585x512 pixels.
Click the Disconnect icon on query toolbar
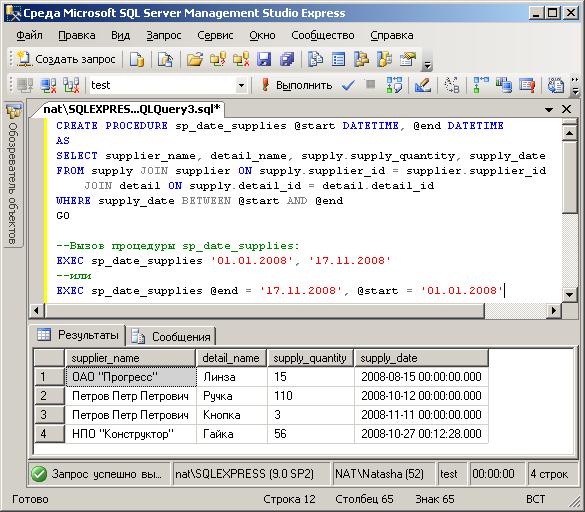[49, 85]
